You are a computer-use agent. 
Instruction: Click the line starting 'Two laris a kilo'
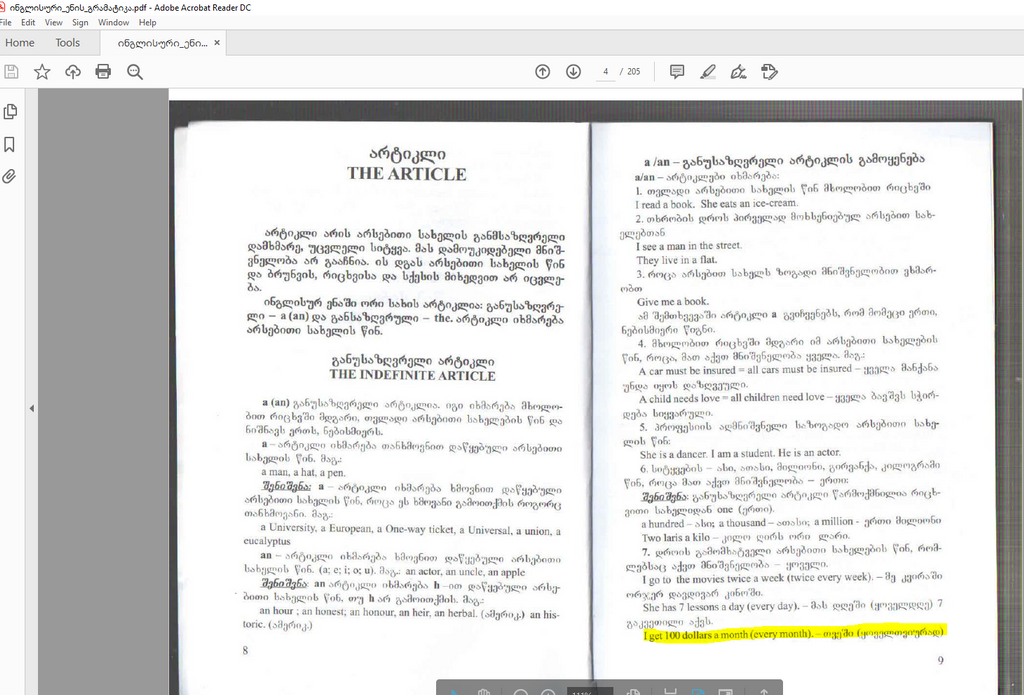click(746, 537)
